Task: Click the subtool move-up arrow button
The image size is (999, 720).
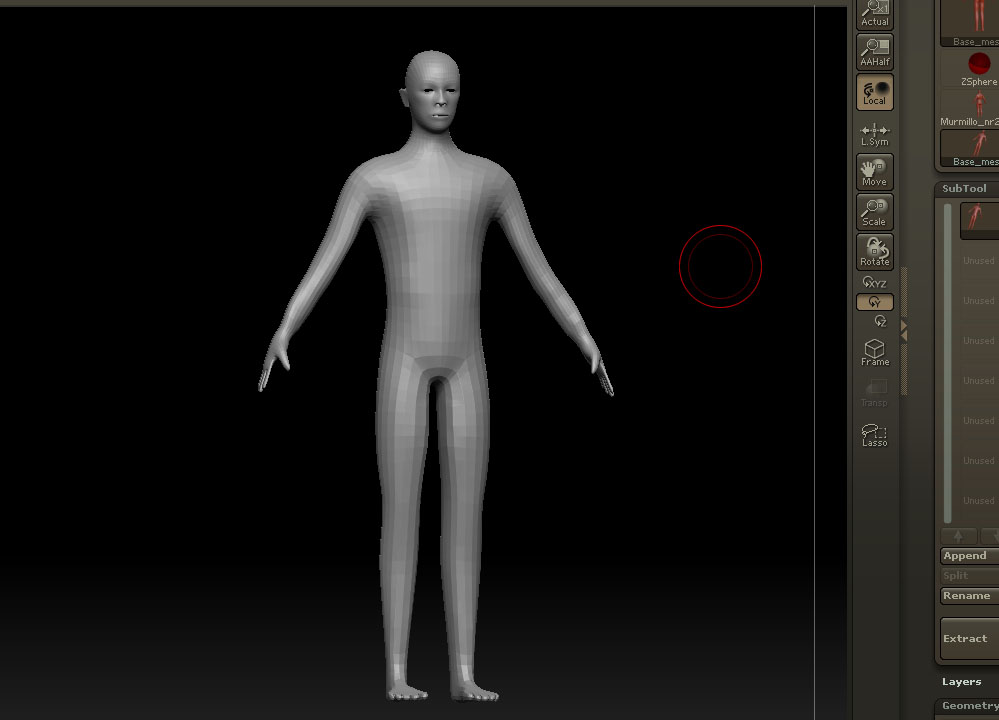Action: tap(959, 536)
